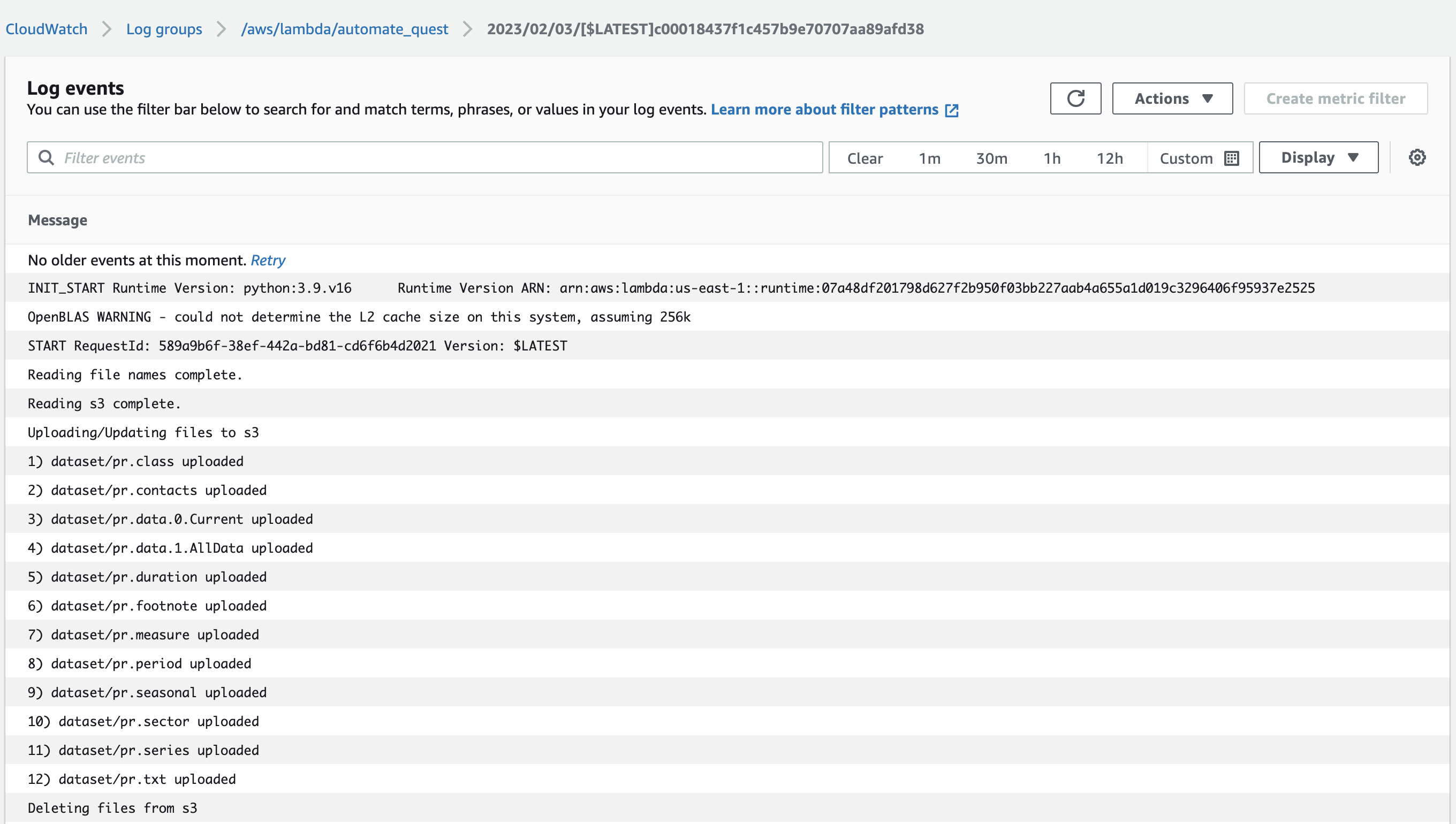Select the 1h time range
This screenshot has height=824, width=1456.
(1052, 158)
